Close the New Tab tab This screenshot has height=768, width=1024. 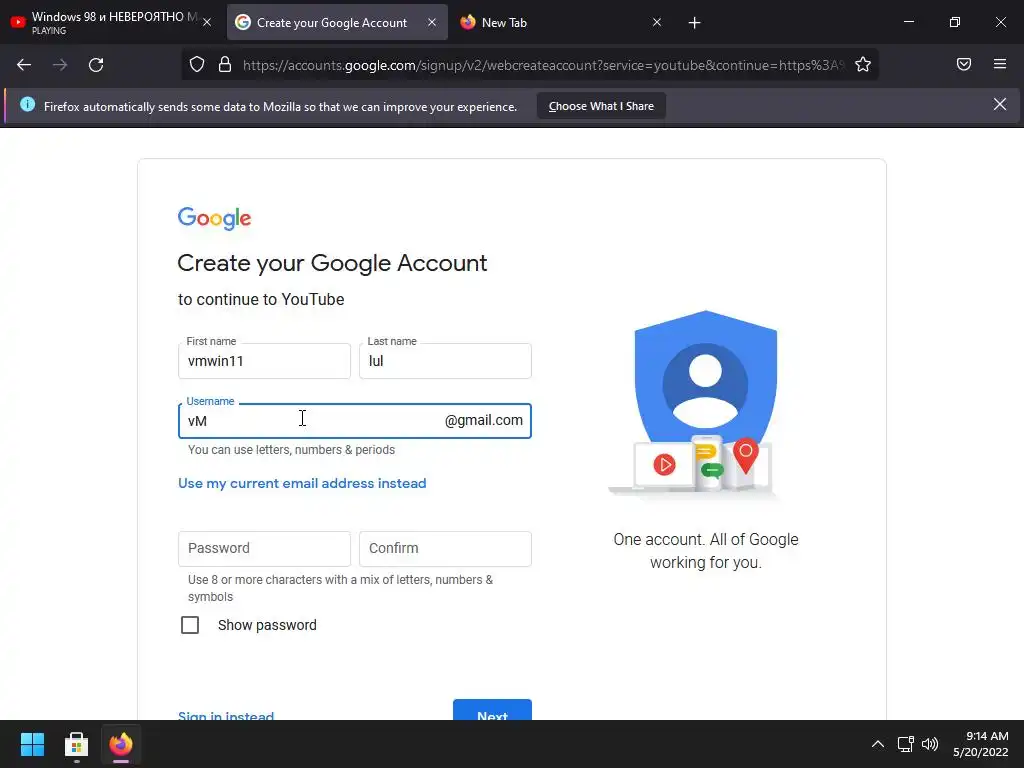tap(657, 22)
